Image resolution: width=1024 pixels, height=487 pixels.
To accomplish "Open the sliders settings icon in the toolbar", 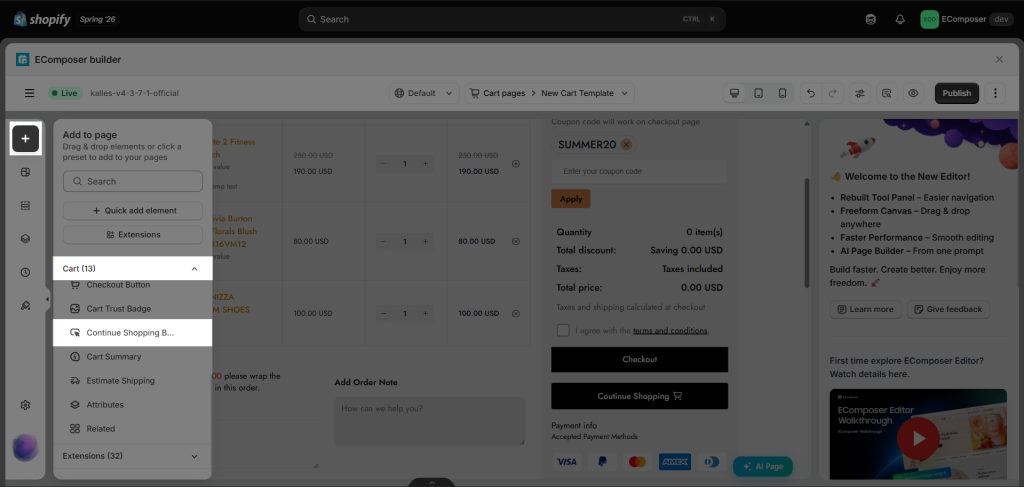I will pos(859,93).
